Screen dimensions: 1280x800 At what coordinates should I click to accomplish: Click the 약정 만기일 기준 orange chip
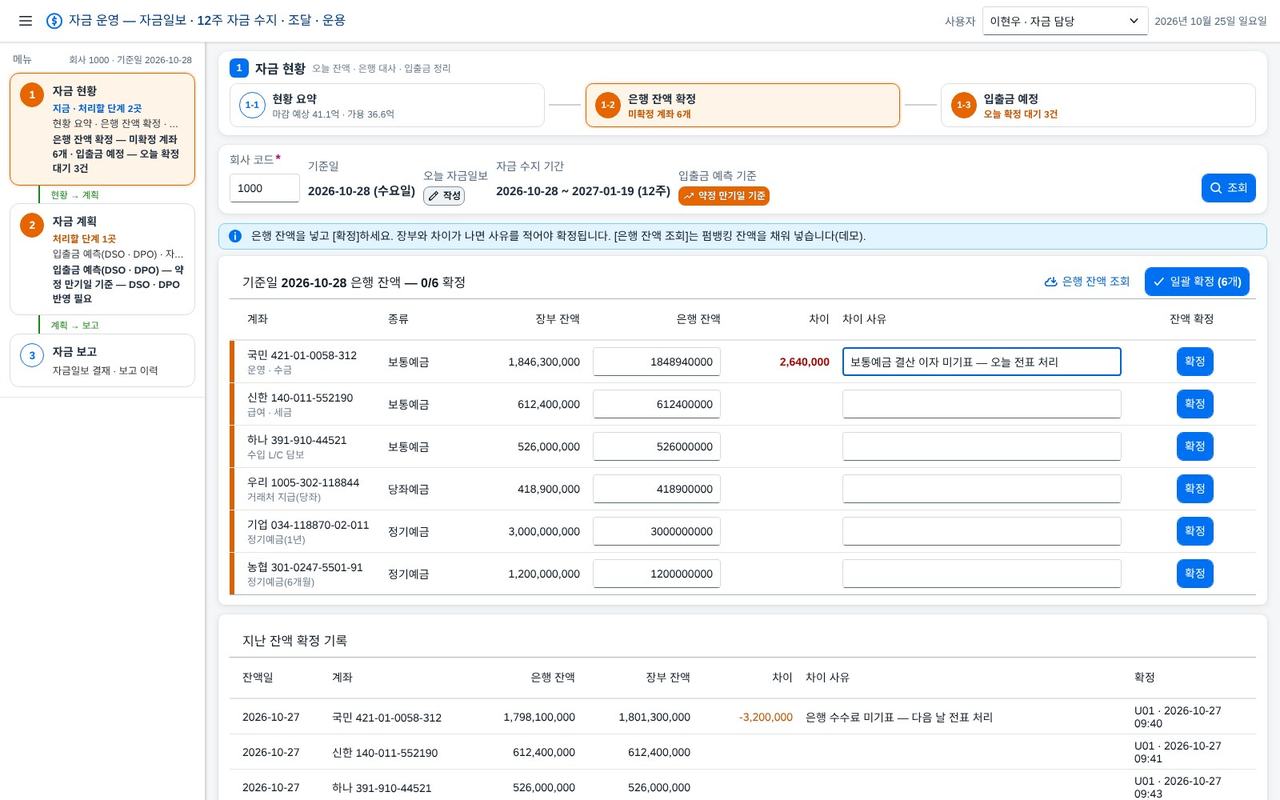coord(724,196)
